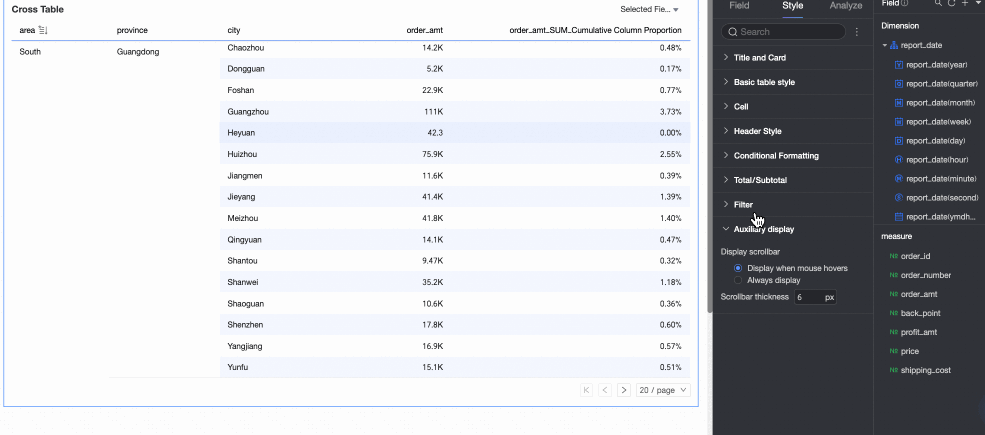Open the three-dot menu next to Search
The height and width of the screenshot is (435, 985).
[x=857, y=31]
